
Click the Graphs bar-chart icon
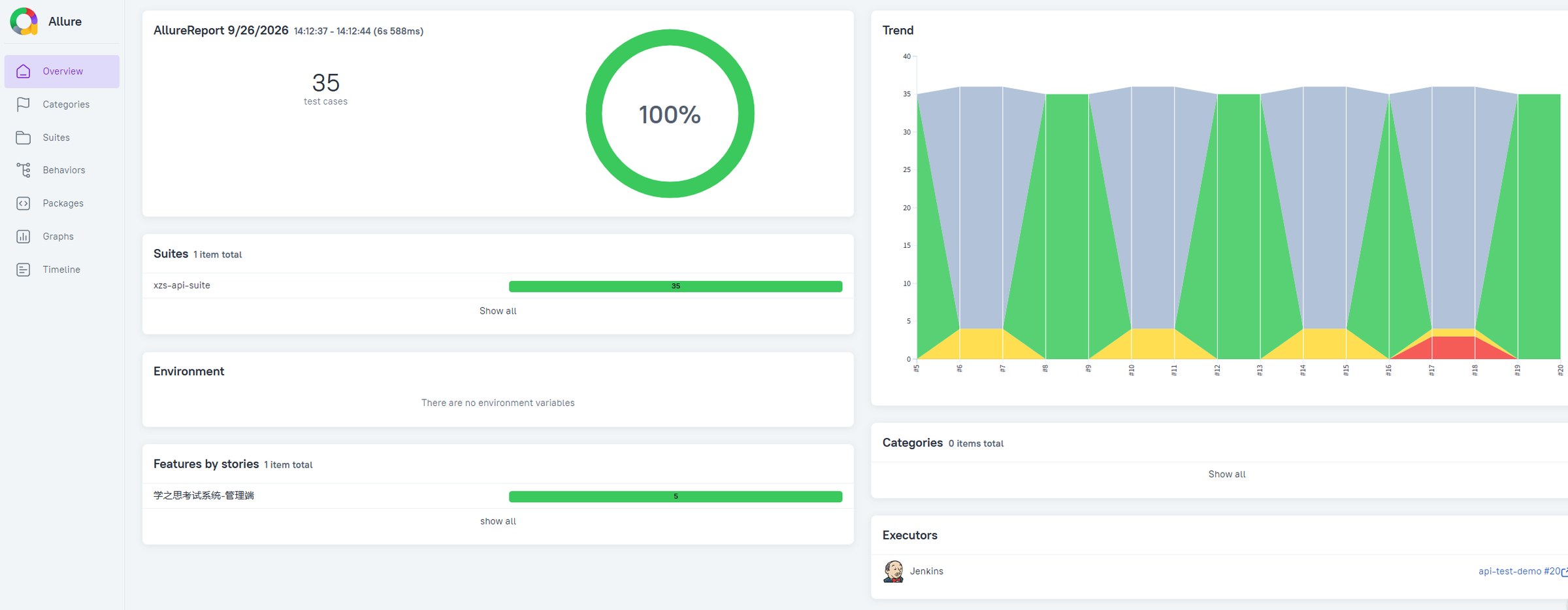(24, 237)
